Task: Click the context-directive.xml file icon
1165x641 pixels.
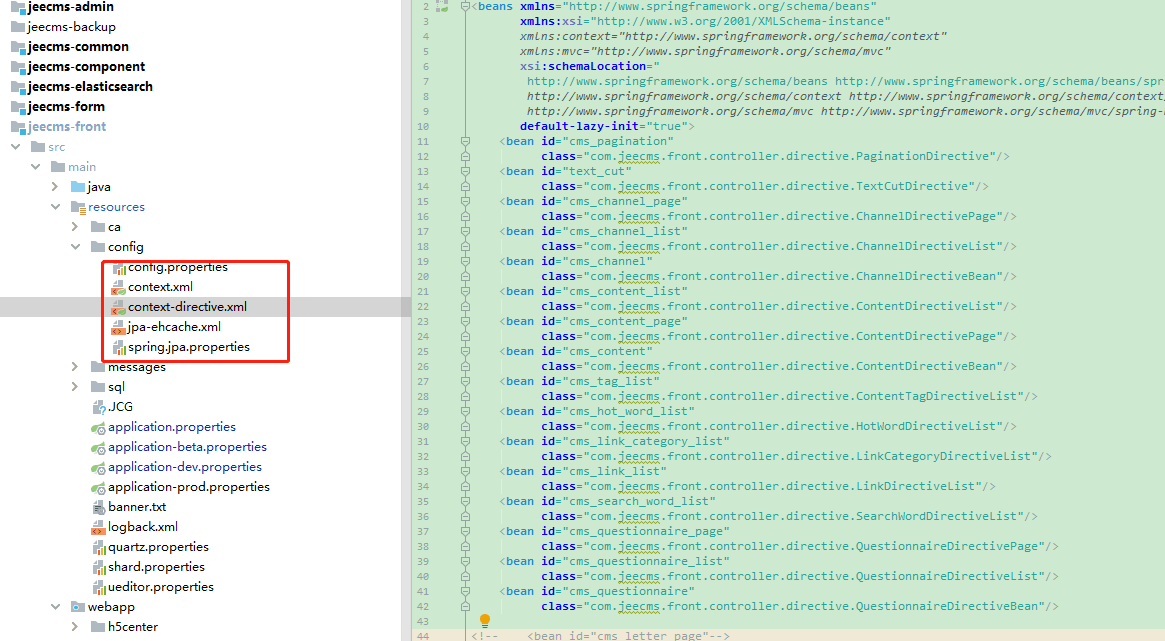Action: click(118, 308)
